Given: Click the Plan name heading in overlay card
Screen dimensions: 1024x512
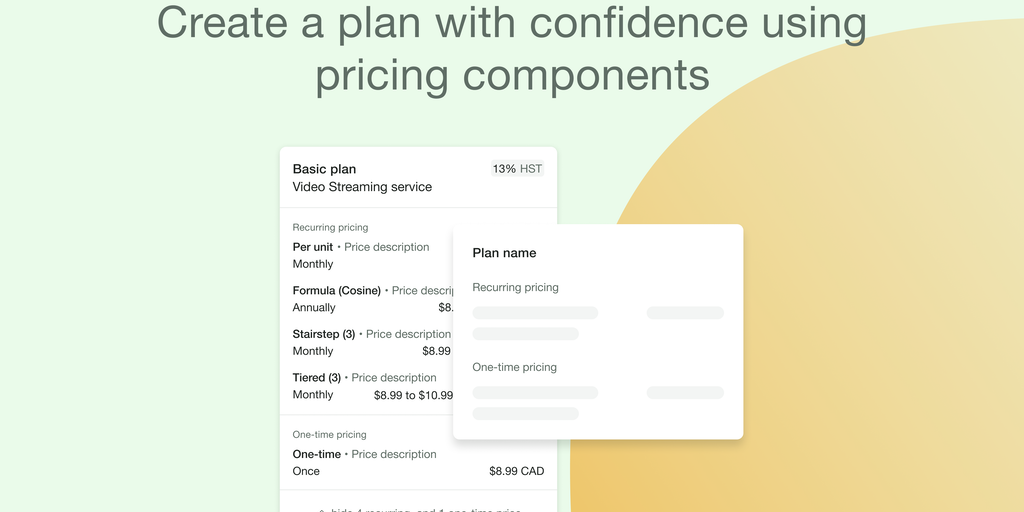Looking at the screenshot, I should [x=504, y=253].
